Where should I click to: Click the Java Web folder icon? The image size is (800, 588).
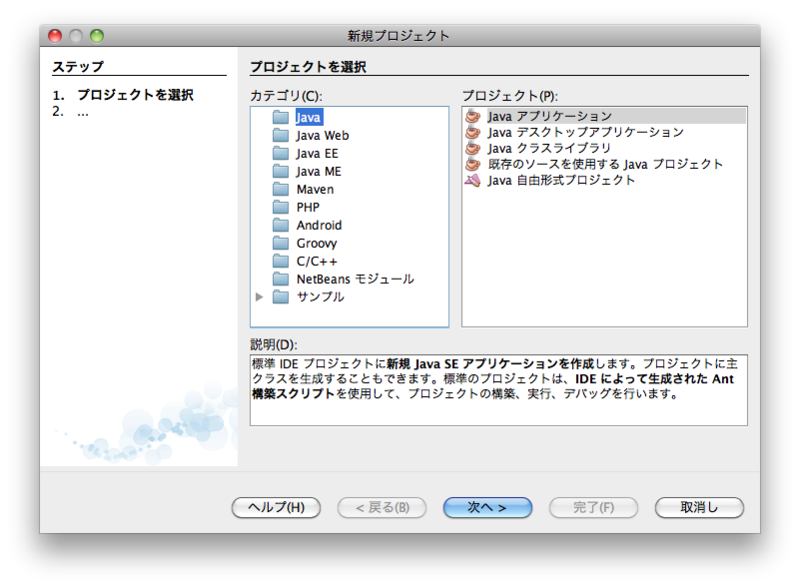click(x=281, y=135)
